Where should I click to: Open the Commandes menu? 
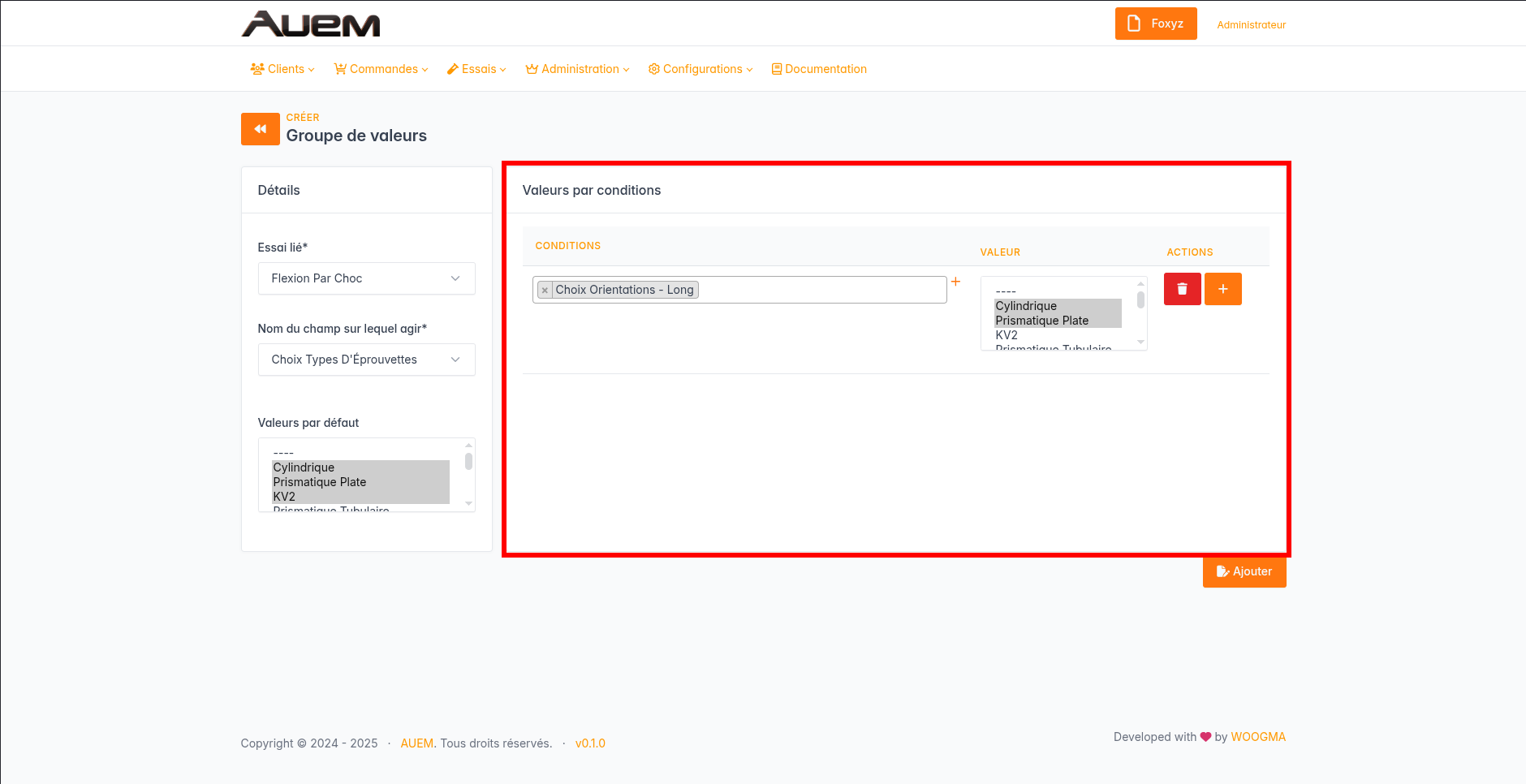[x=381, y=69]
